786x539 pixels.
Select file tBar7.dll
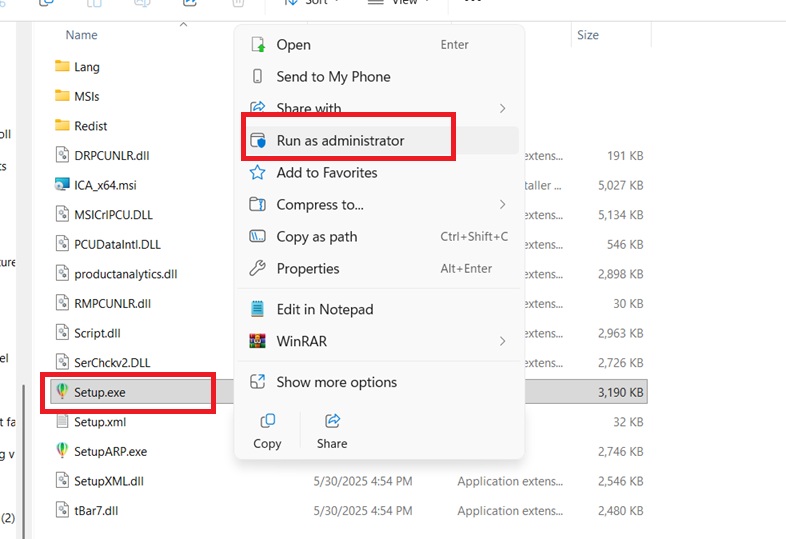(96, 510)
